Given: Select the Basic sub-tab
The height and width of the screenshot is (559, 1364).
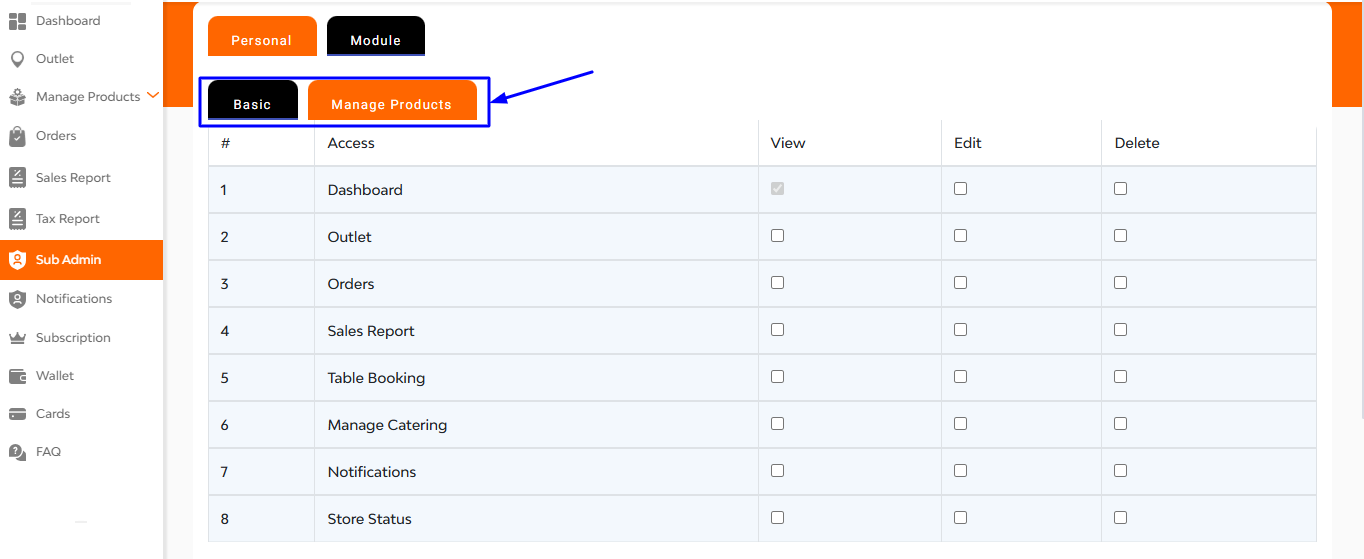Looking at the screenshot, I should click(x=253, y=101).
